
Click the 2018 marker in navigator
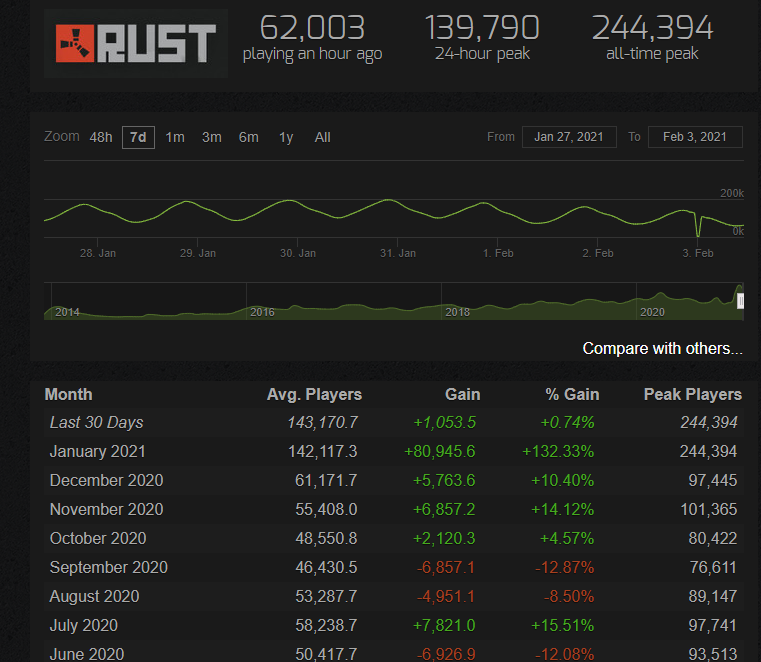point(457,312)
